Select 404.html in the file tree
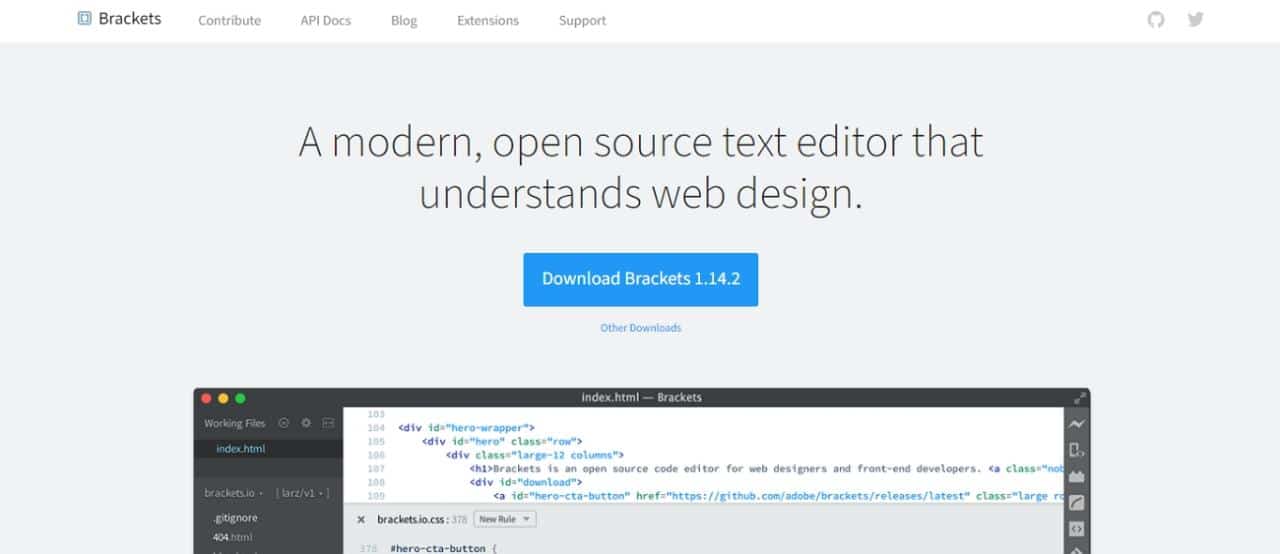This screenshot has width=1280, height=554. pyautogui.click(x=233, y=537)
